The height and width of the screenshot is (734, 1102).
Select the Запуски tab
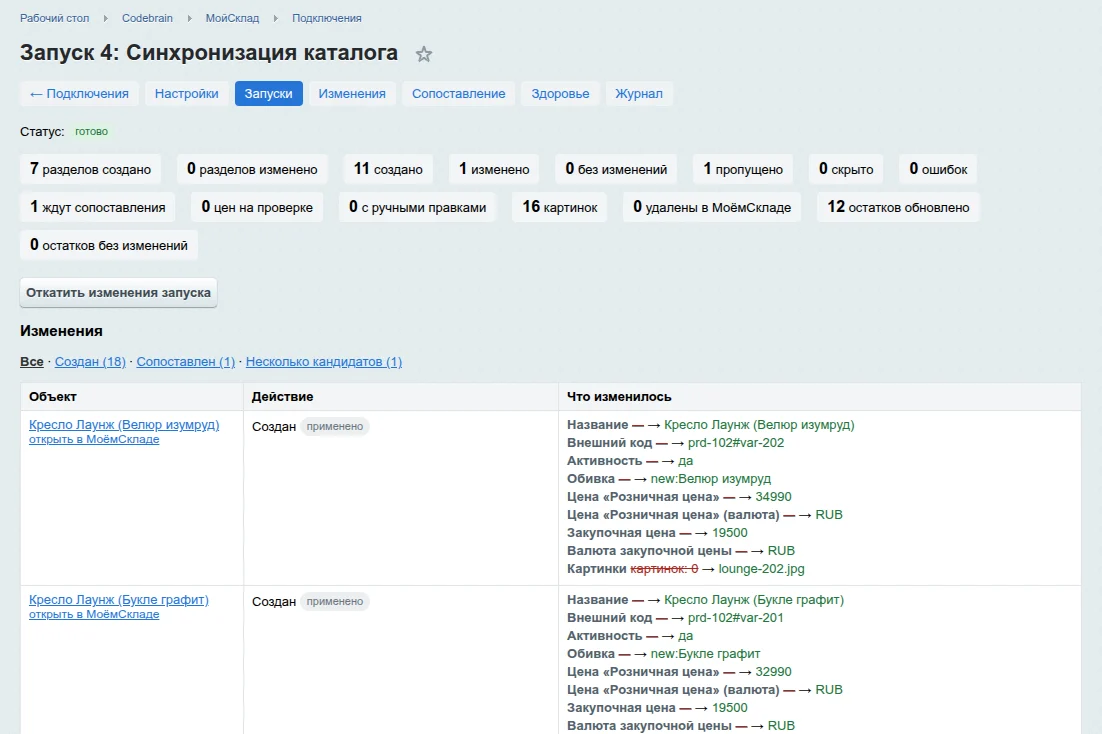coord(268,94)
